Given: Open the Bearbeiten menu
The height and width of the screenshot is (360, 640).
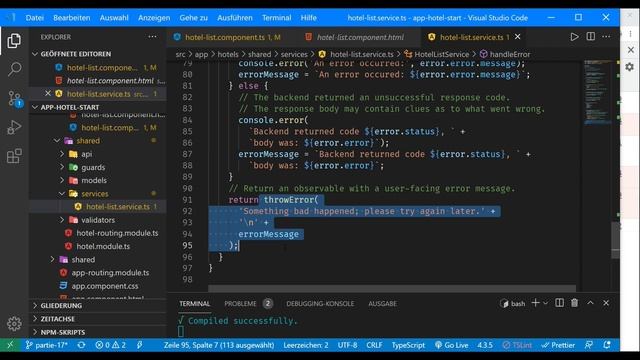Looking at the screenshot, I should (x=71, y=18).
